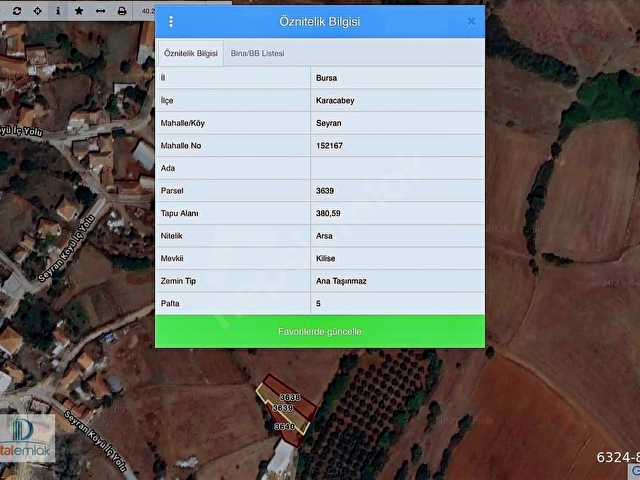Select the Pafta value 5

pos(318,304)
